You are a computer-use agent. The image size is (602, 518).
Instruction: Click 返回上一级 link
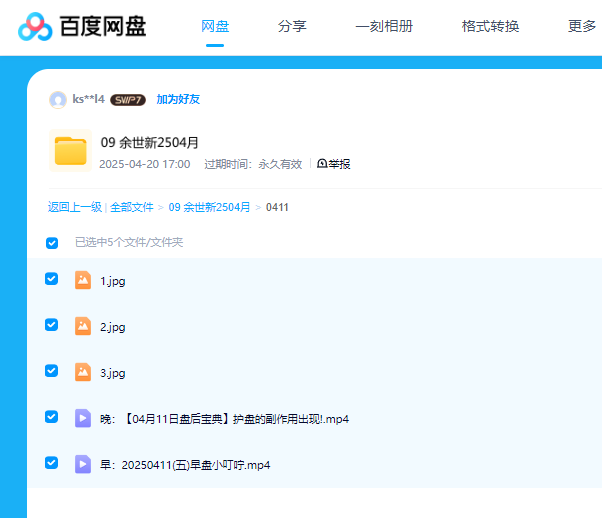point(75,207)
